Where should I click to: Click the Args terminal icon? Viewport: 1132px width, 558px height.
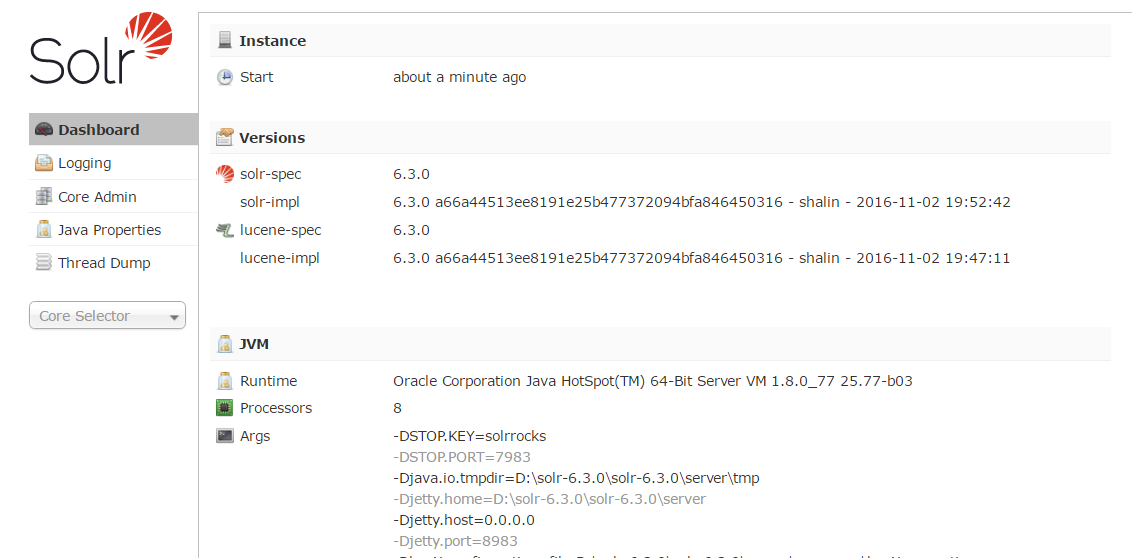(225, 436)
